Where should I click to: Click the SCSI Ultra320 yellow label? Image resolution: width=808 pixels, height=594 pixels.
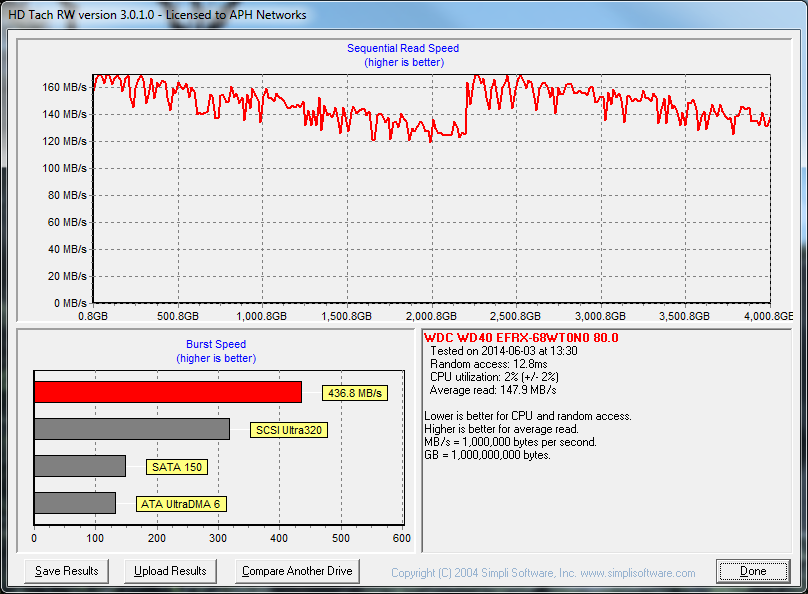291,430
